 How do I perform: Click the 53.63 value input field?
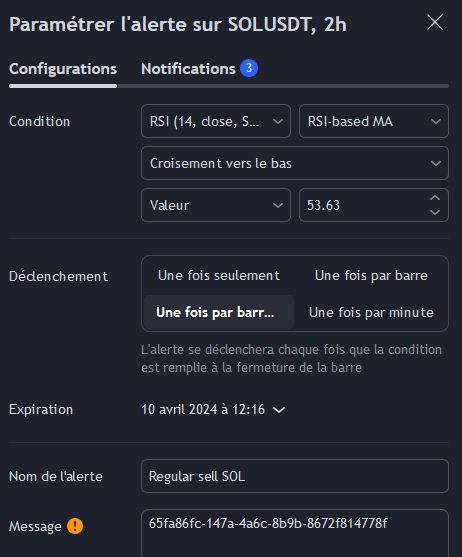(x=364, y=205)
